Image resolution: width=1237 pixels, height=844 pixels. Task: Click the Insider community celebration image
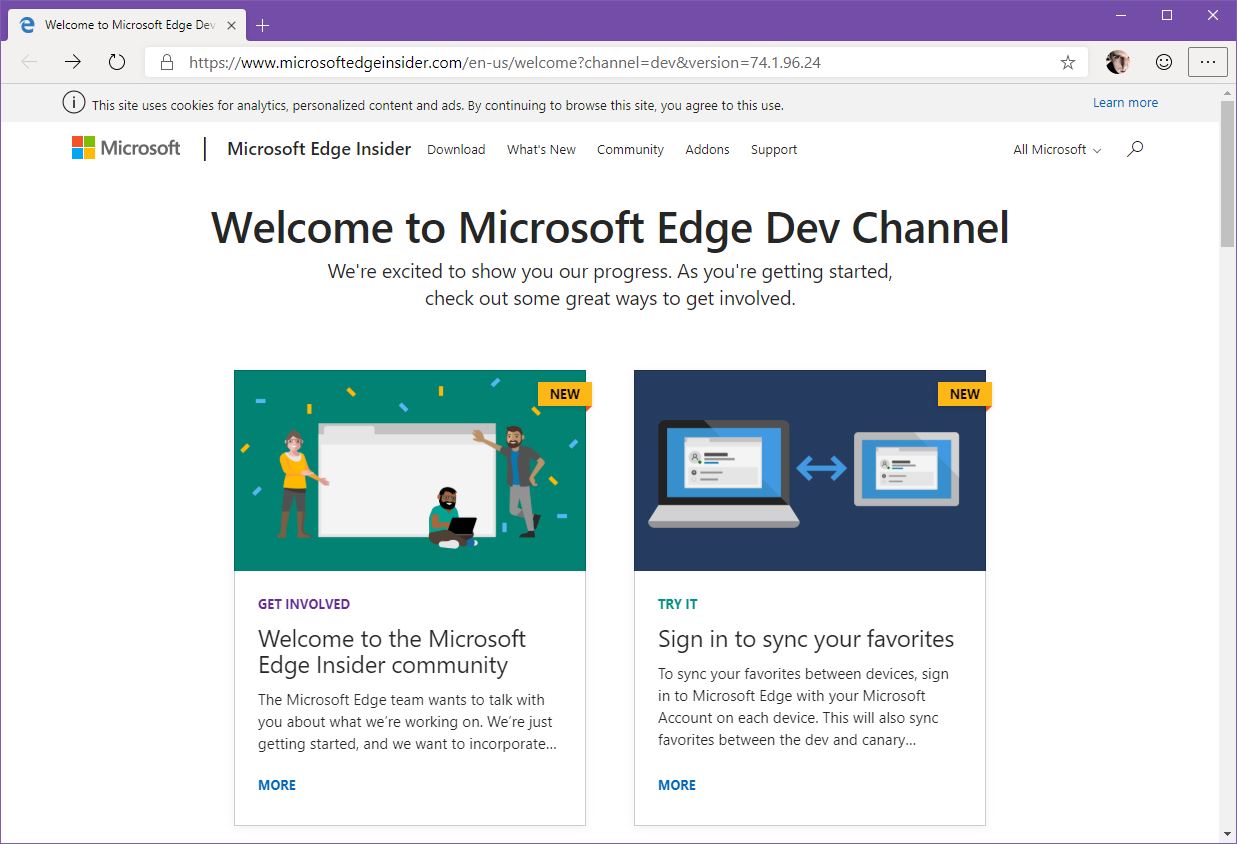[410, 470]
